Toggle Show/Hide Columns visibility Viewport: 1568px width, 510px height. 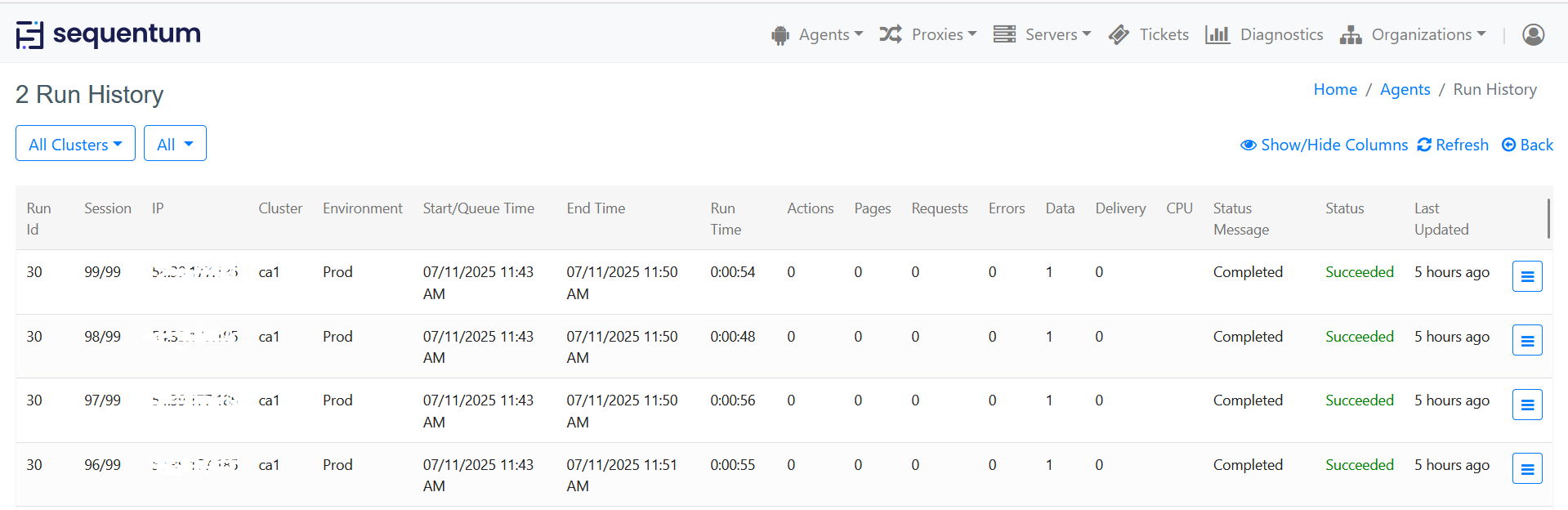pos(1324,145)
